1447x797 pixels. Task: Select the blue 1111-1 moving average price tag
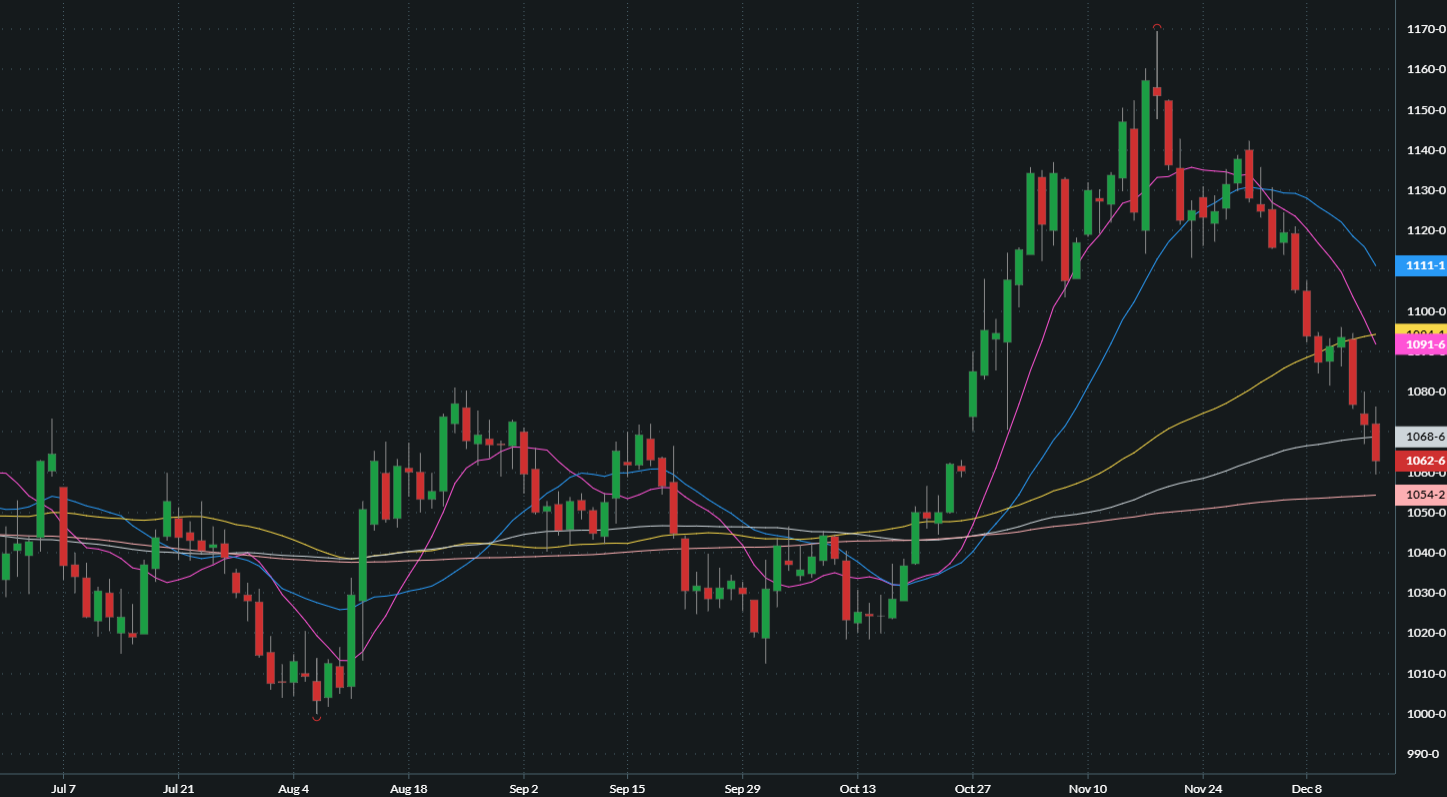tap(1425, 265)
